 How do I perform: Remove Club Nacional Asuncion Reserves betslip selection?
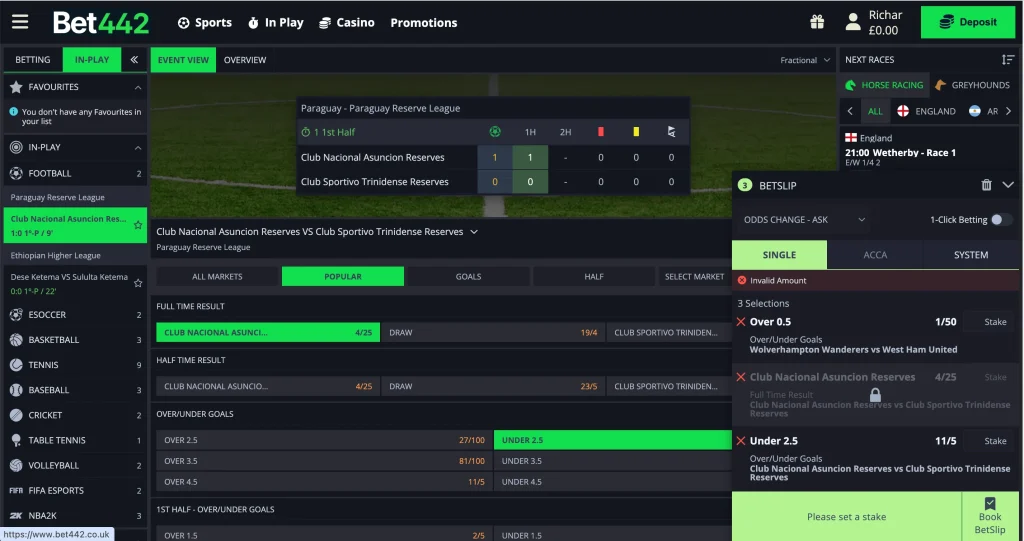(741, 377)
